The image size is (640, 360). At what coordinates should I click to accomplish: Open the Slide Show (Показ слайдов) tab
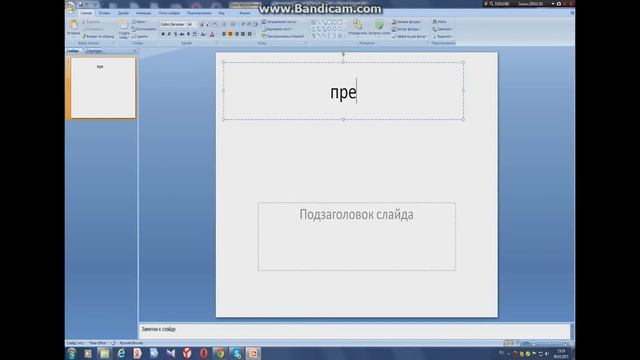169,13
